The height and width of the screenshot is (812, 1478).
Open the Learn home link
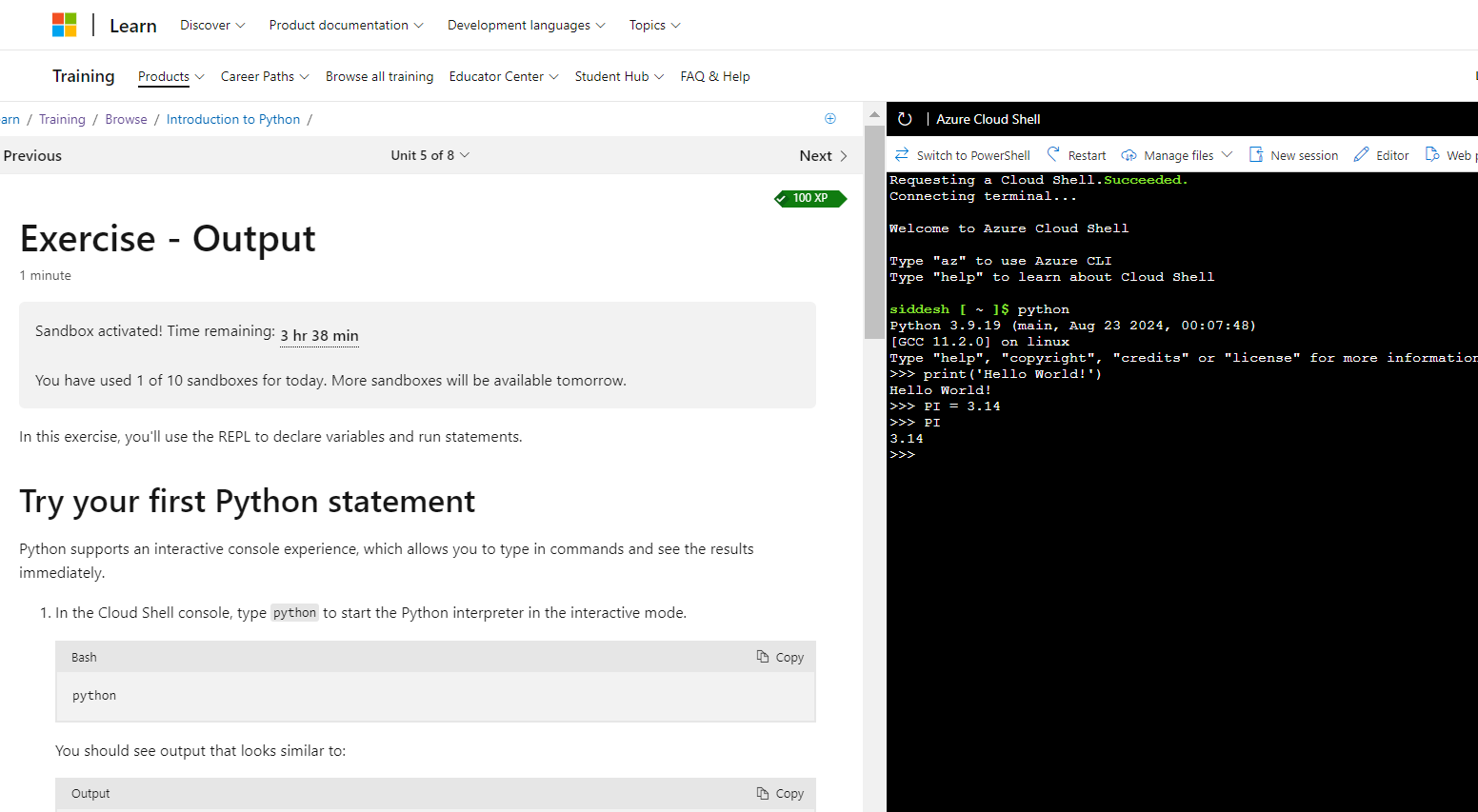[133, 26]
